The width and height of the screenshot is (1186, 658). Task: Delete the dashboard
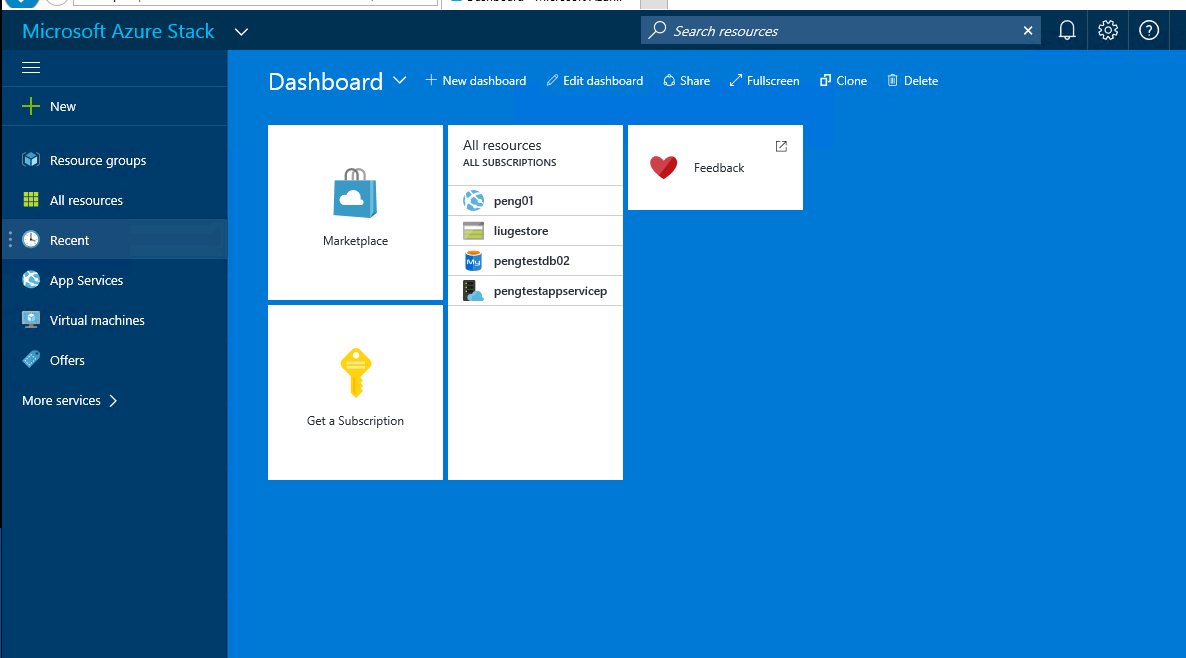click(x=912, y=80)
